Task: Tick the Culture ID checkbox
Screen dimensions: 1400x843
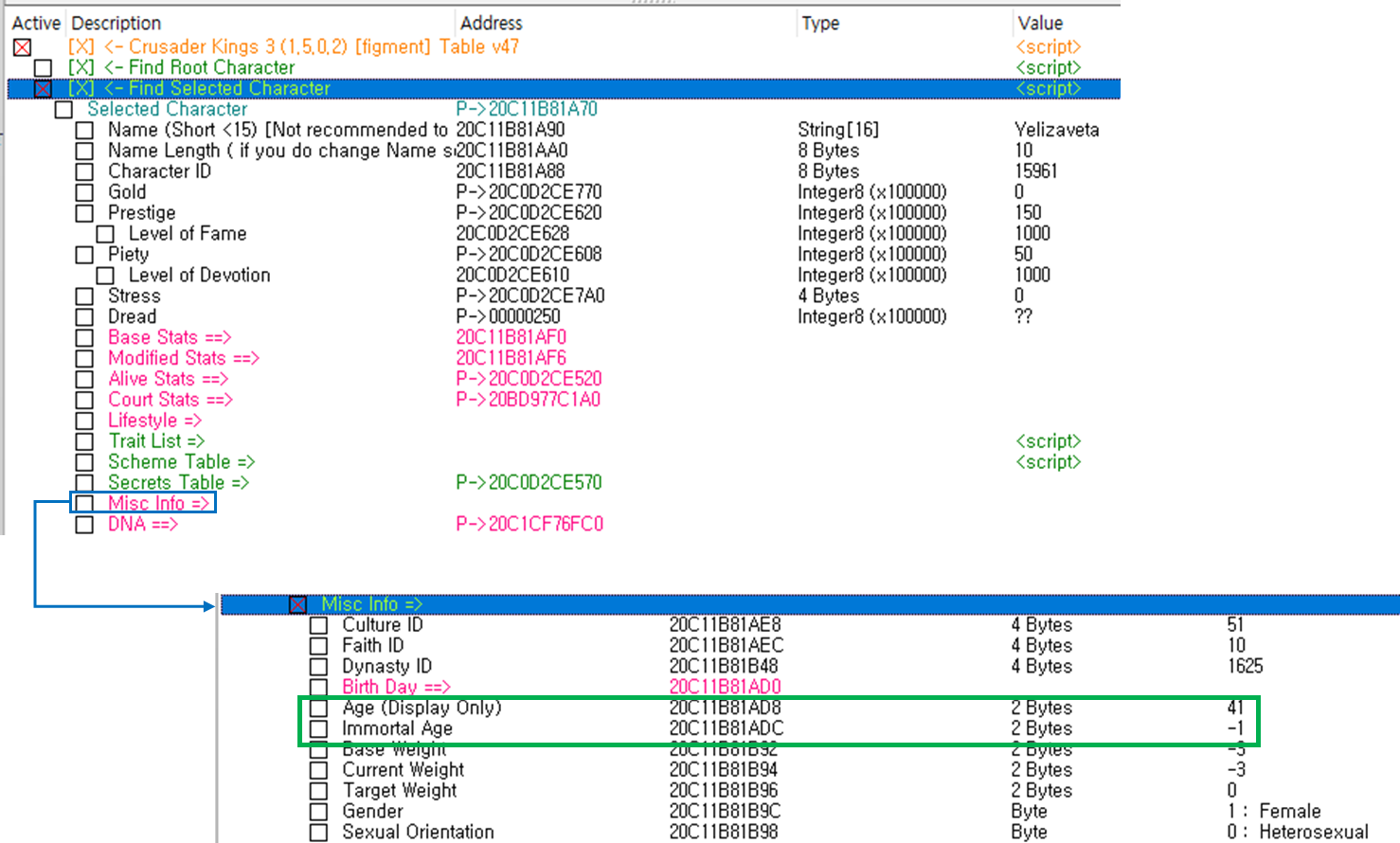Action: click(x=318, y=626)
